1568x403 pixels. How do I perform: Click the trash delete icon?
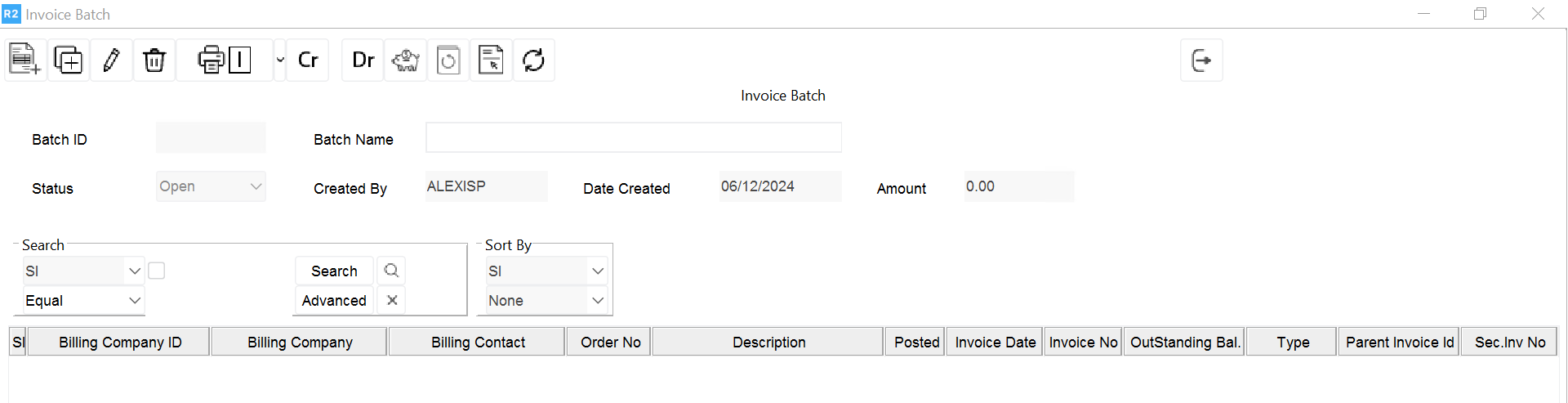pyautogui.click(x=154, y=60)
